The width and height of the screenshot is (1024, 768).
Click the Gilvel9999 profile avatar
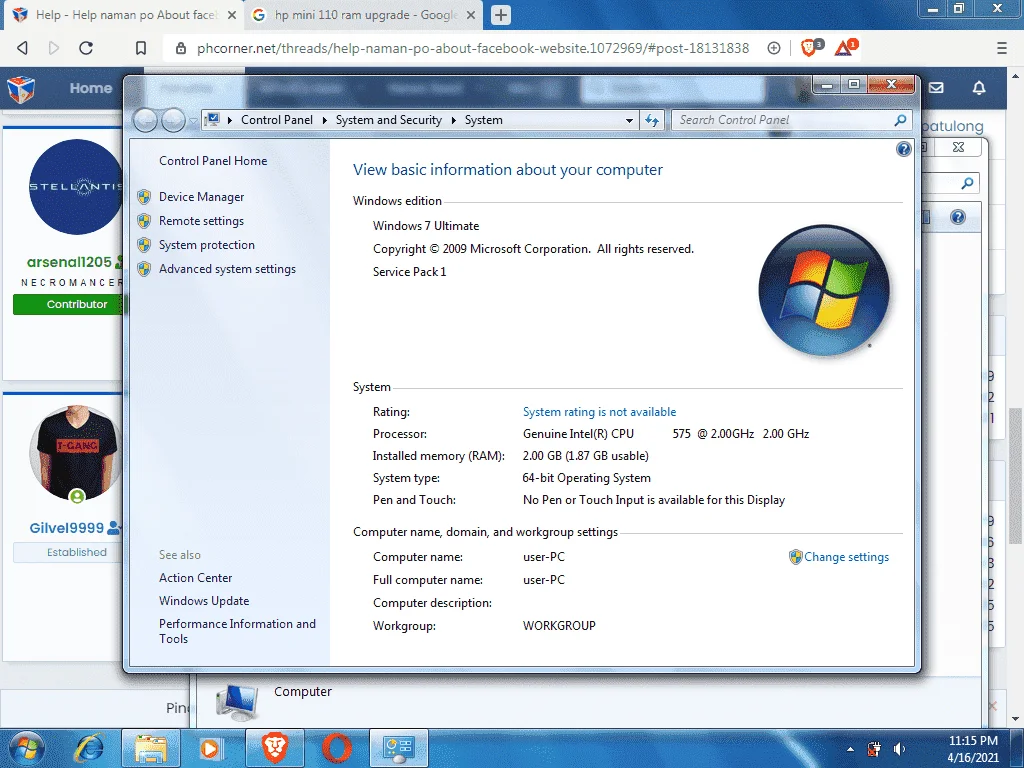coord(76,453)
